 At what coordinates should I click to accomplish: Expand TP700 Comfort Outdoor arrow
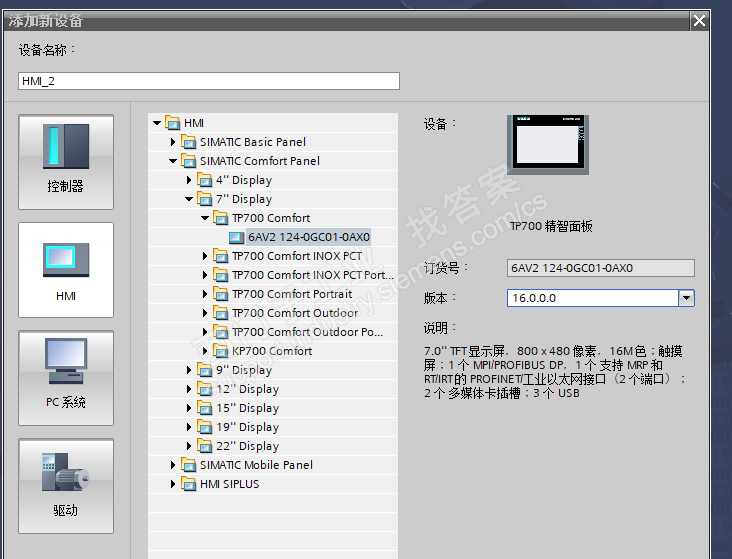coord(205,313)
